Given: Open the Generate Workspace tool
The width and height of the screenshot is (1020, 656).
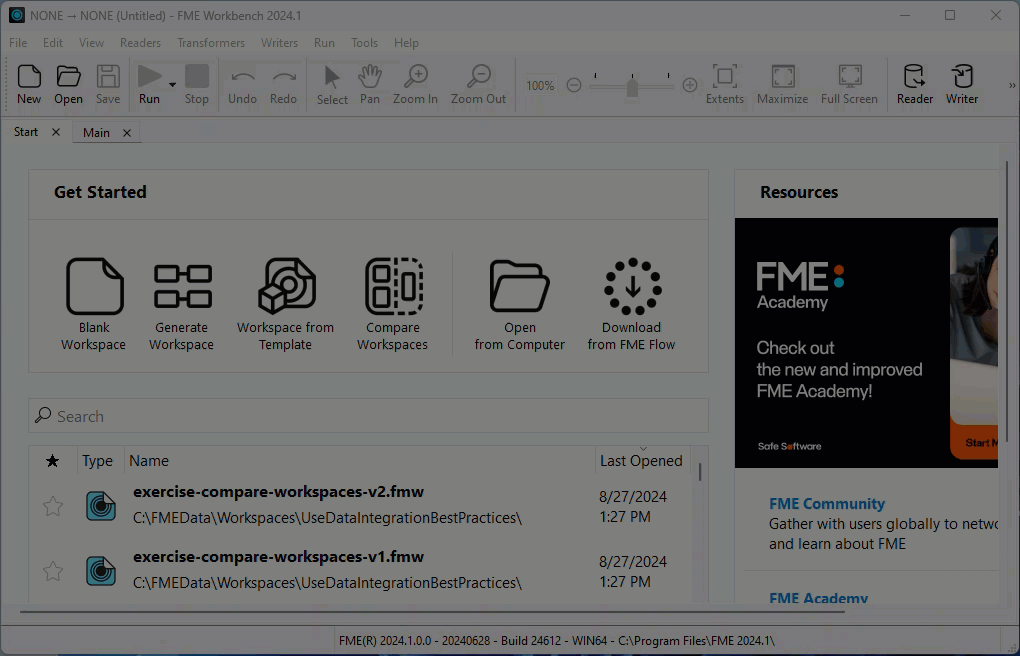Looking at the screenshot, I should (x=181, y=286).
